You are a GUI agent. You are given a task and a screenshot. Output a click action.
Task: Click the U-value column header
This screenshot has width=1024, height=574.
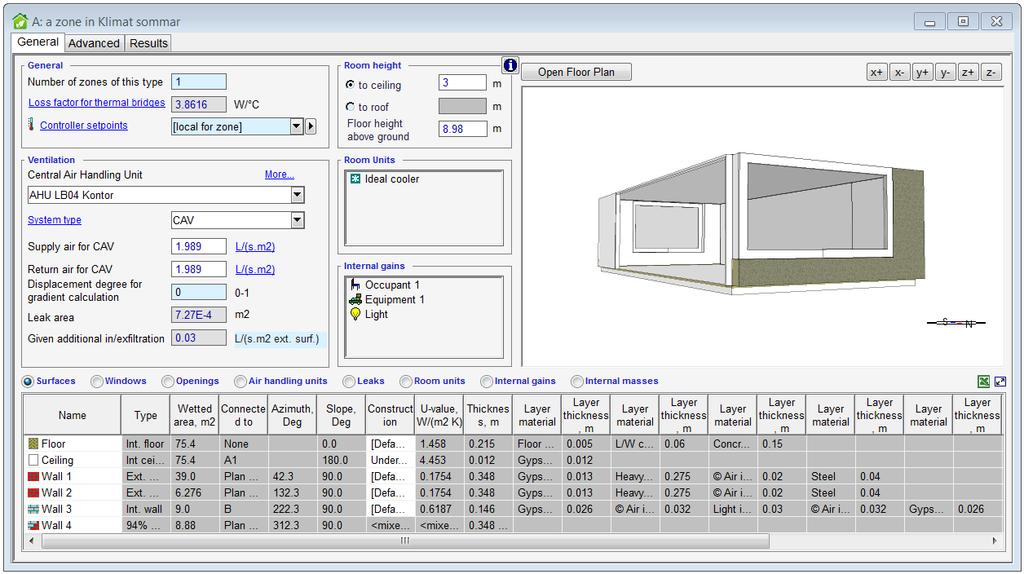coord(440,415)
